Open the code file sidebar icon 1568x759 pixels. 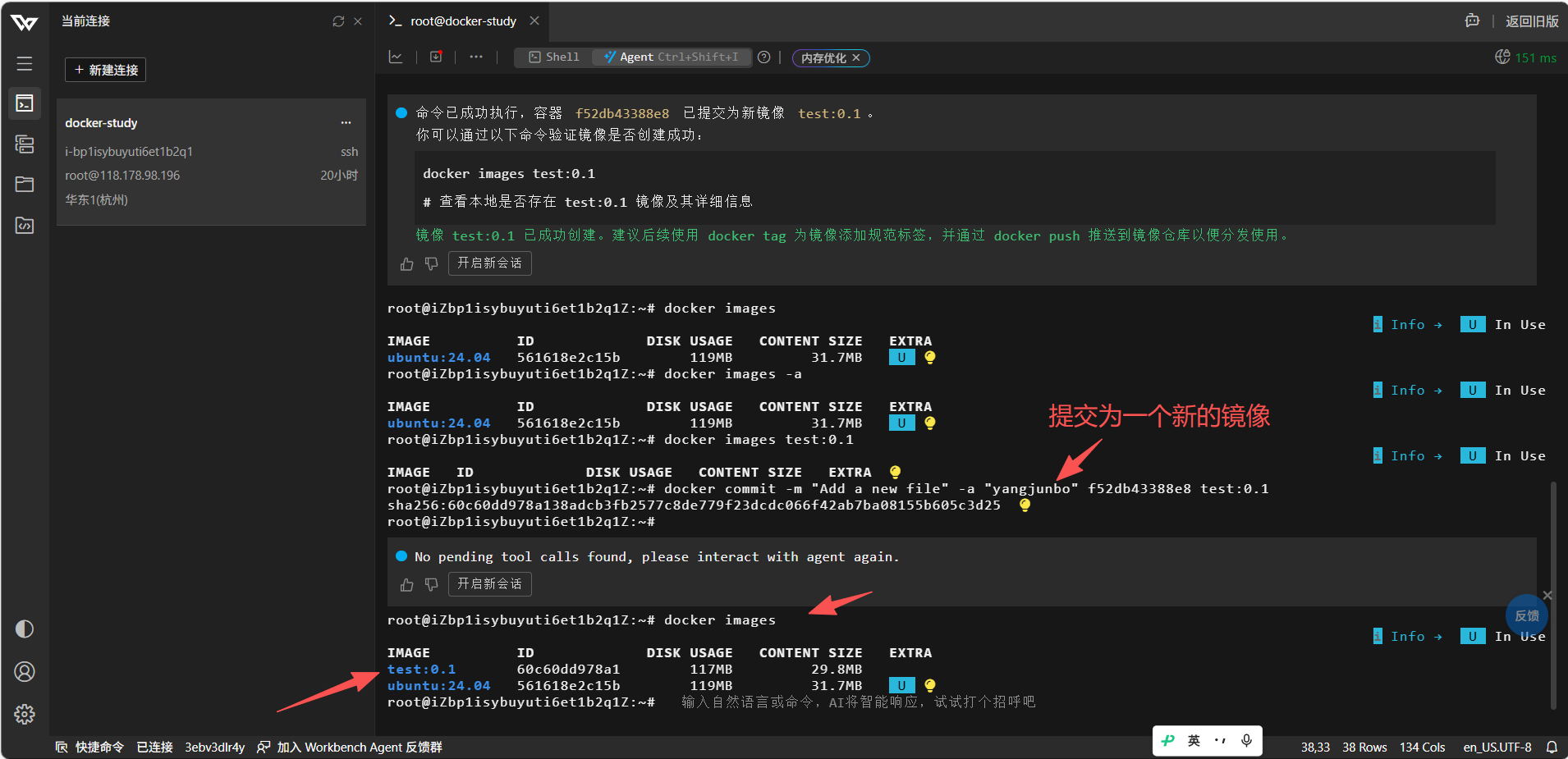pyautogui.click(x=25, y=225)
